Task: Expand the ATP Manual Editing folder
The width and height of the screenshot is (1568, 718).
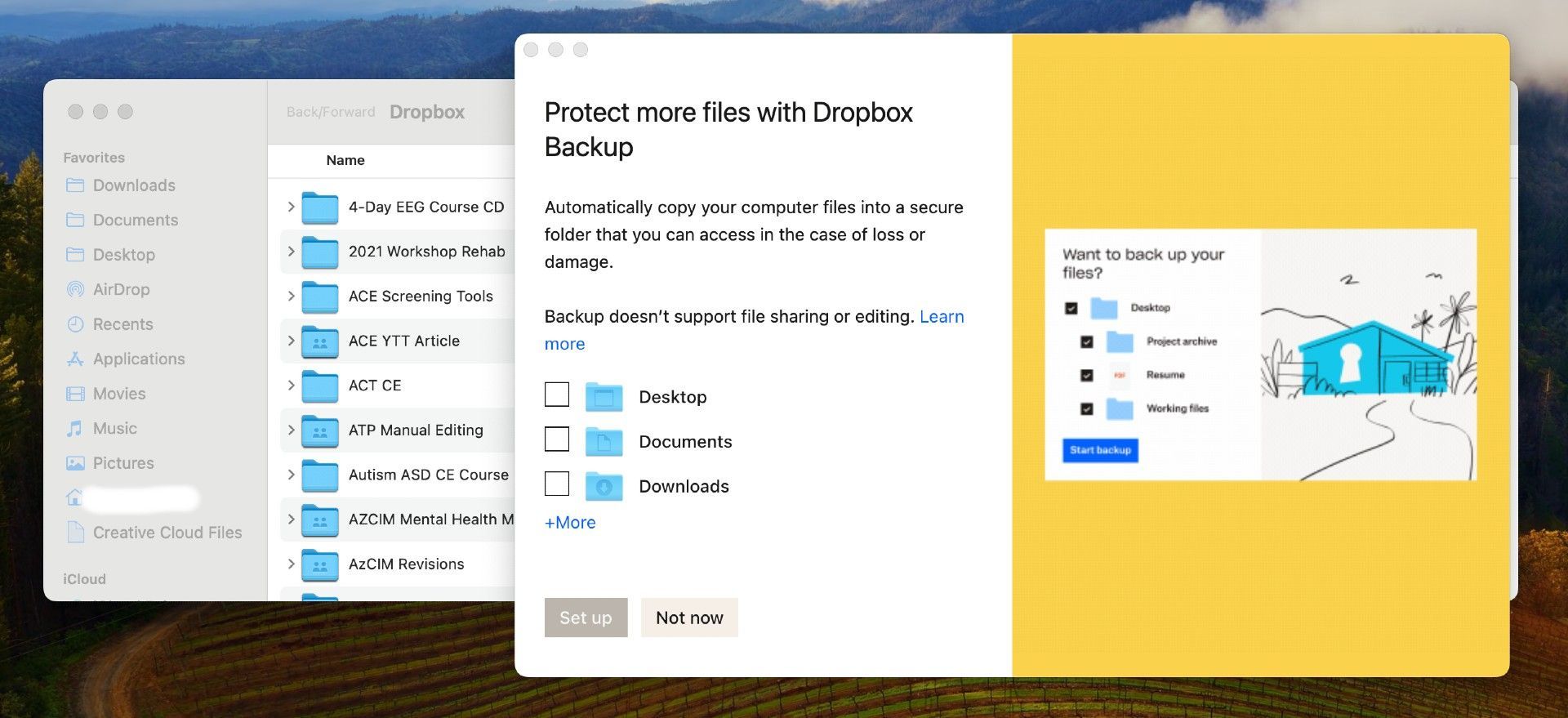Action: pyautogui.click(x=291, y=430)
